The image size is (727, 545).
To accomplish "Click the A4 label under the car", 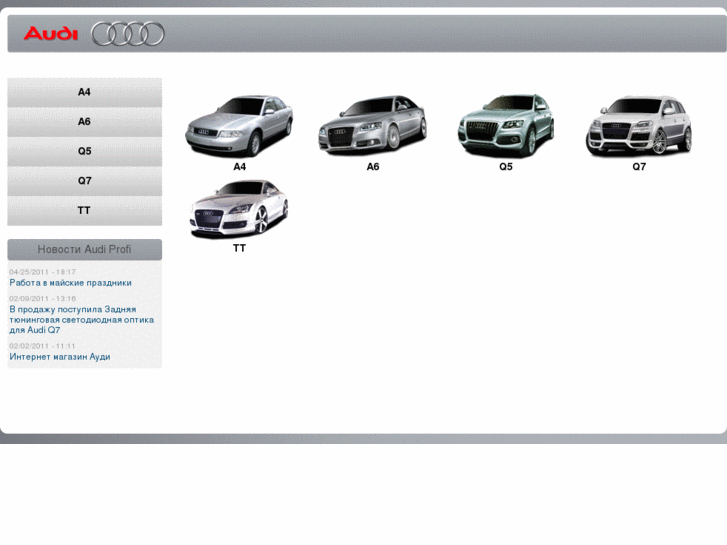I will point(239,167).
